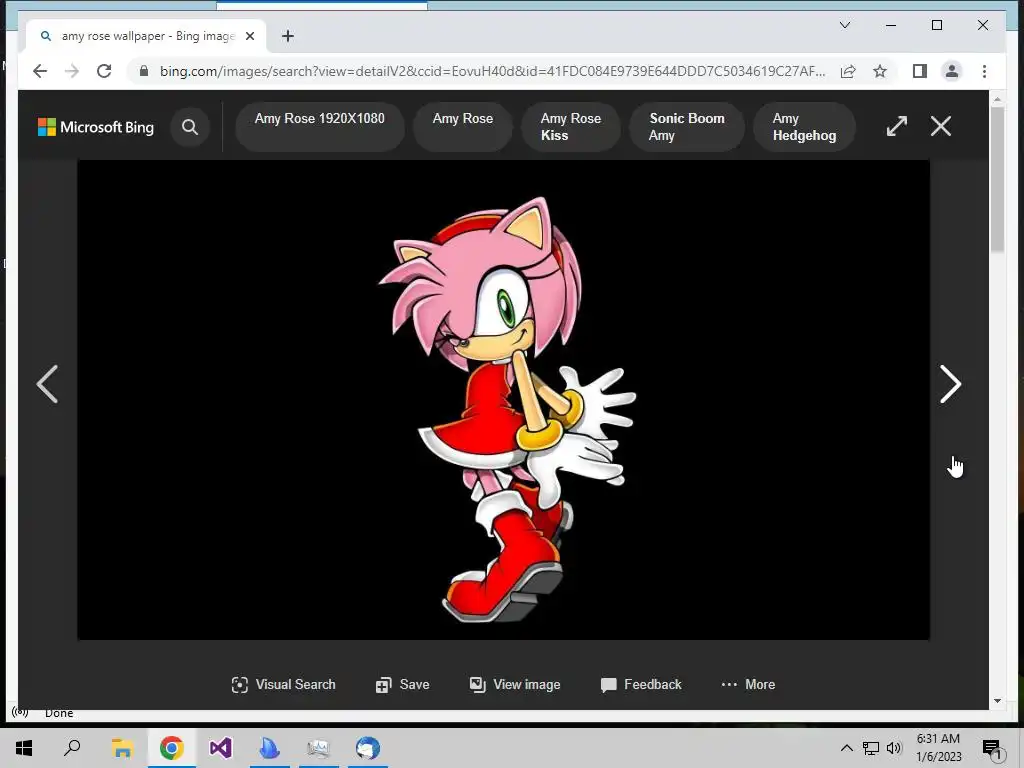Open a new browser tab
This screenshot has width=1024, height=768.
click(288, 36)
